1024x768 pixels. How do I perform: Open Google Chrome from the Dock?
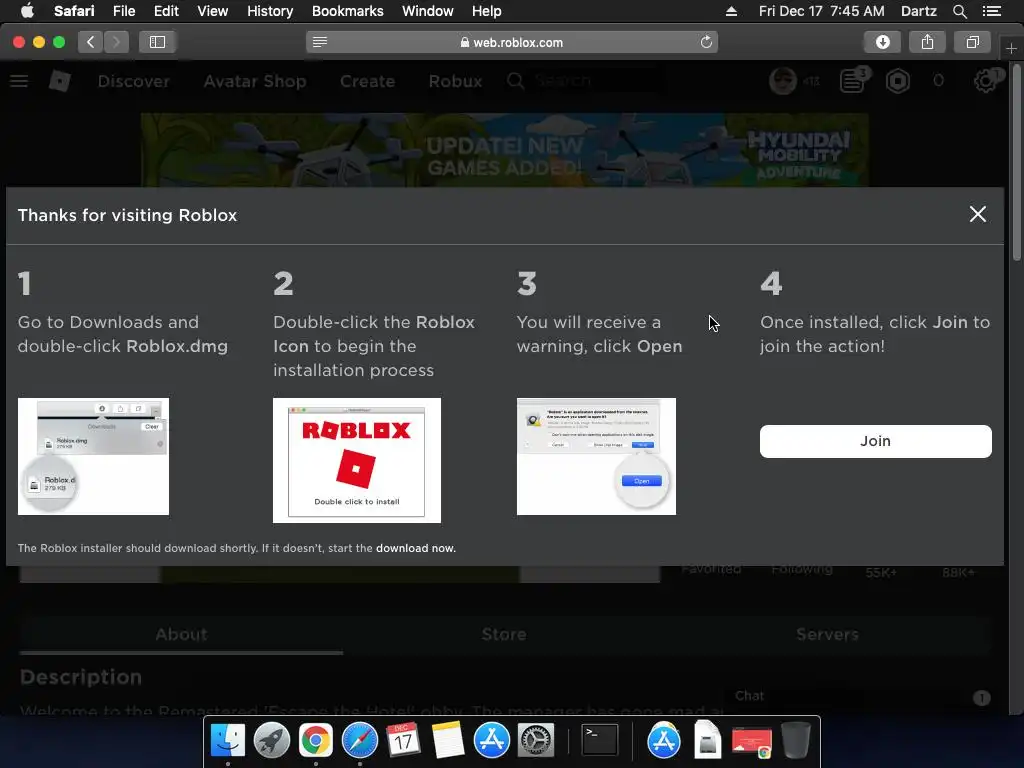click(315, 741)
